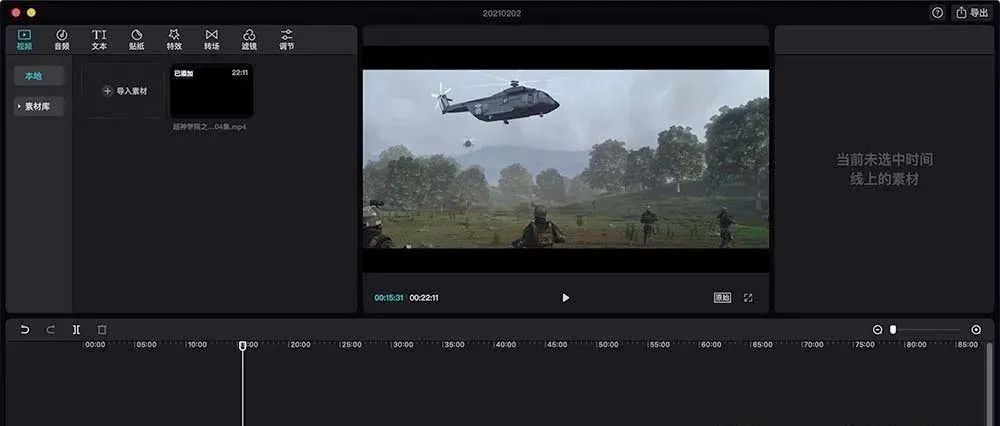Click the timeline playhead marker
Screen dimensions: 1000x426
[242, 345]
